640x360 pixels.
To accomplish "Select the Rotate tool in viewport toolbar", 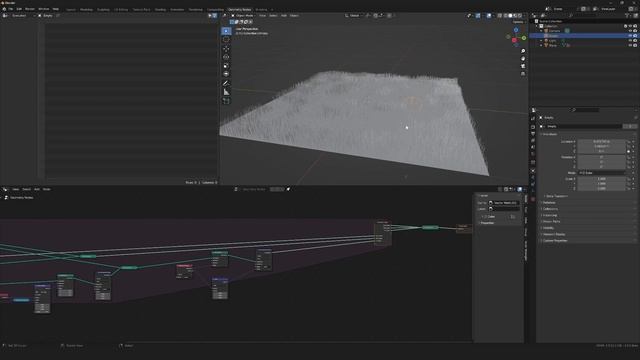I will [x=226, y=57].
